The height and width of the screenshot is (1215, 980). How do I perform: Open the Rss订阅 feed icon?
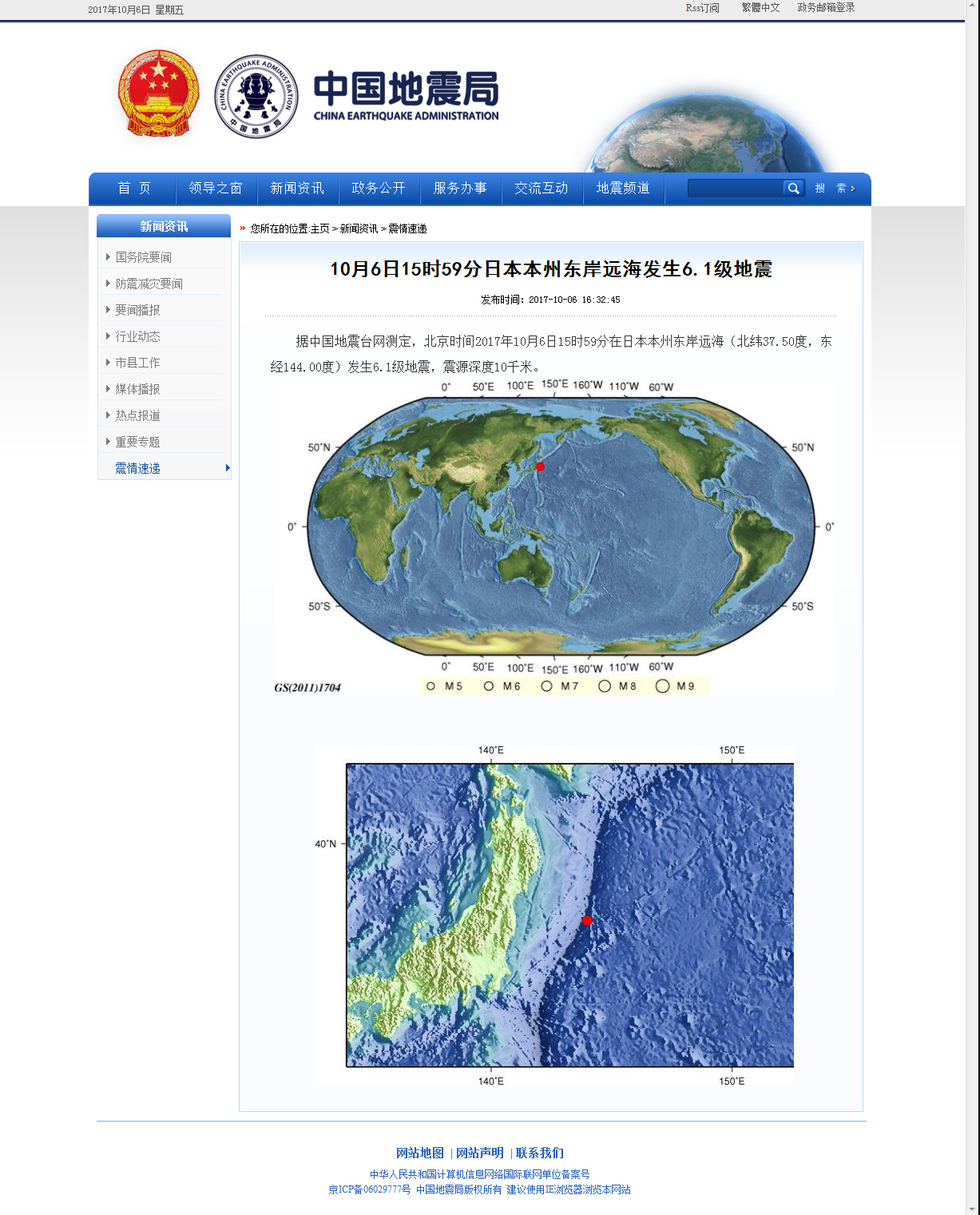700,7
